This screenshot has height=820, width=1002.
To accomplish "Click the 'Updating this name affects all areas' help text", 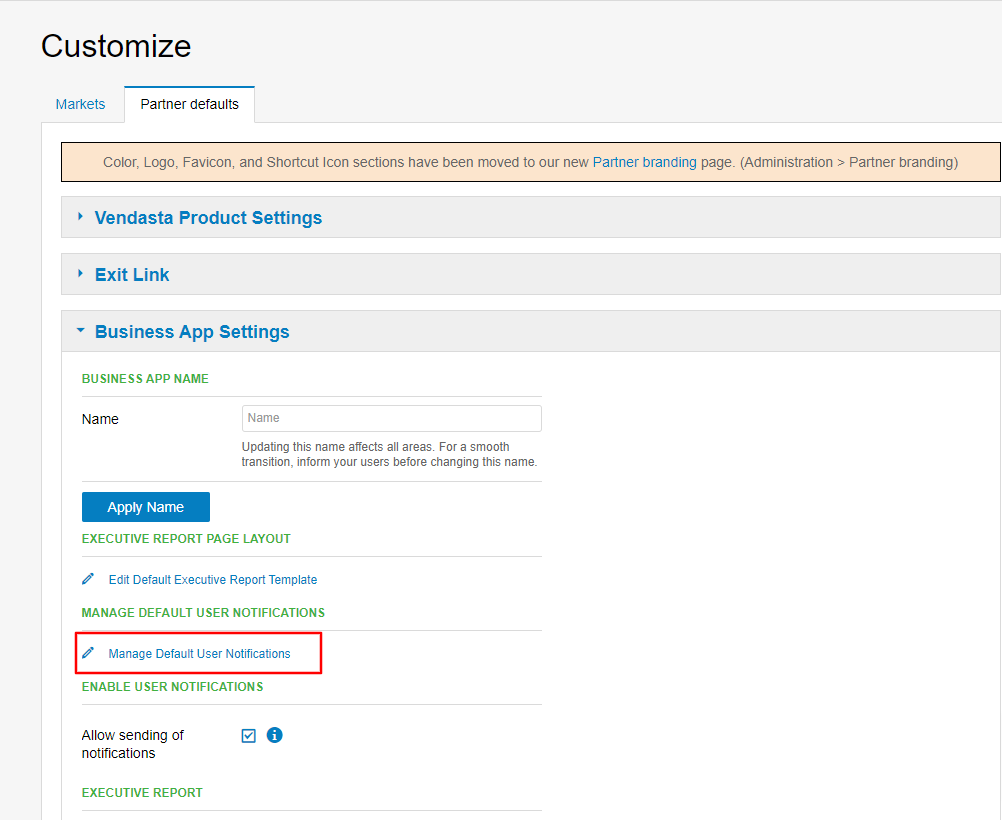I will click(x=389, y=454).
